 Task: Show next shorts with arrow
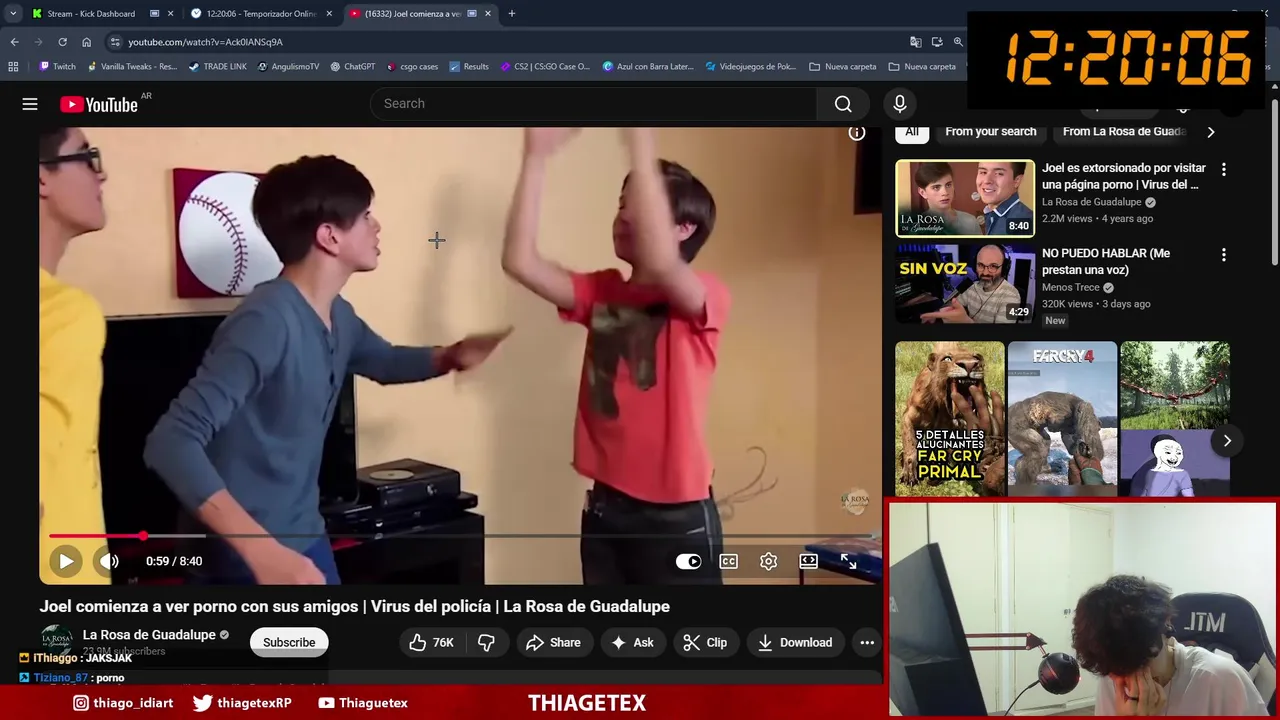tap(1227, 441)
